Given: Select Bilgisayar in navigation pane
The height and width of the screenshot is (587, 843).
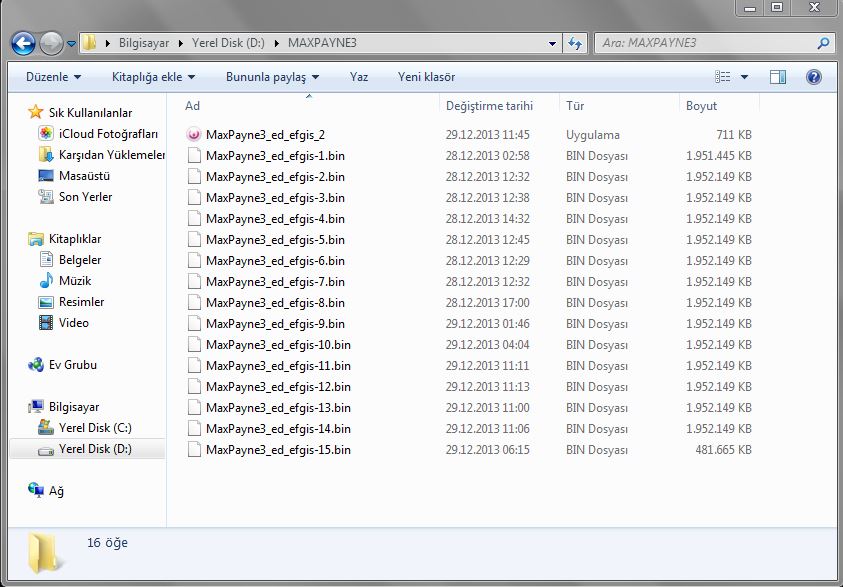Looking at the screenshot, I should click(x=64, y=406).
